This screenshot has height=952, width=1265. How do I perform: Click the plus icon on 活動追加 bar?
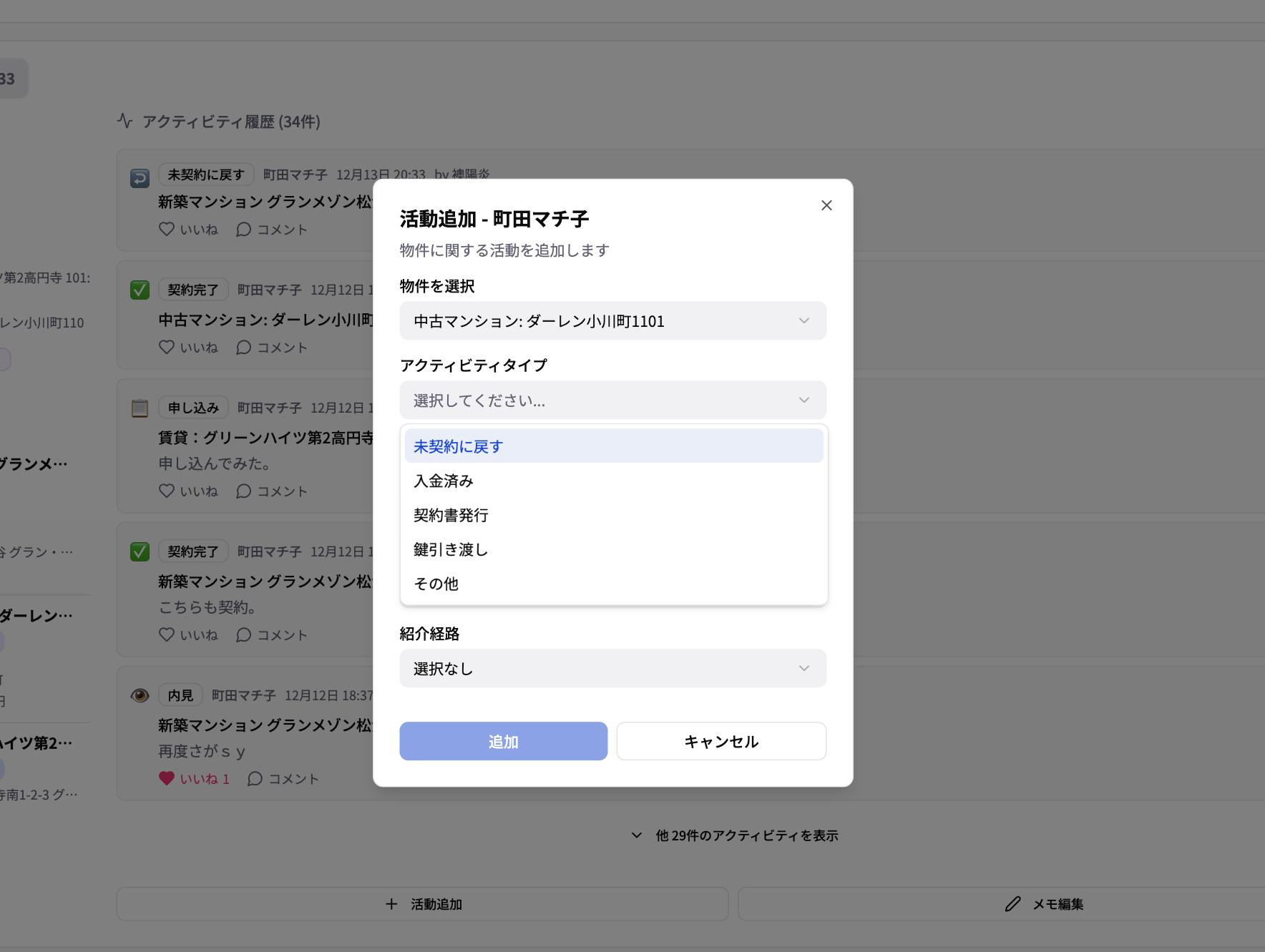coord(391,904)
